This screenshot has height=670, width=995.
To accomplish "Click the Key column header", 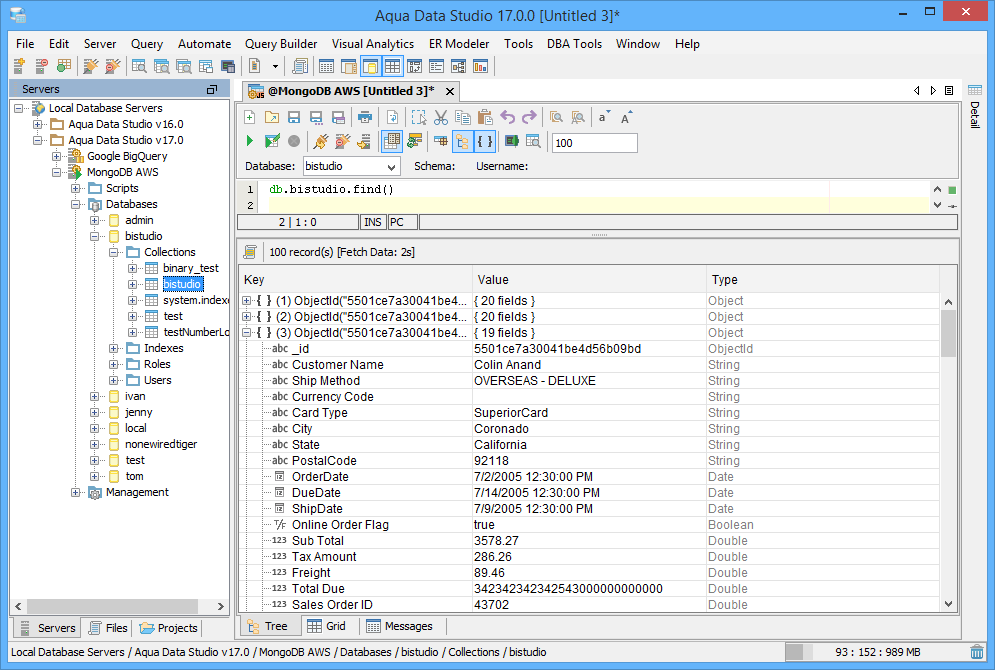I will pos(357,280).
